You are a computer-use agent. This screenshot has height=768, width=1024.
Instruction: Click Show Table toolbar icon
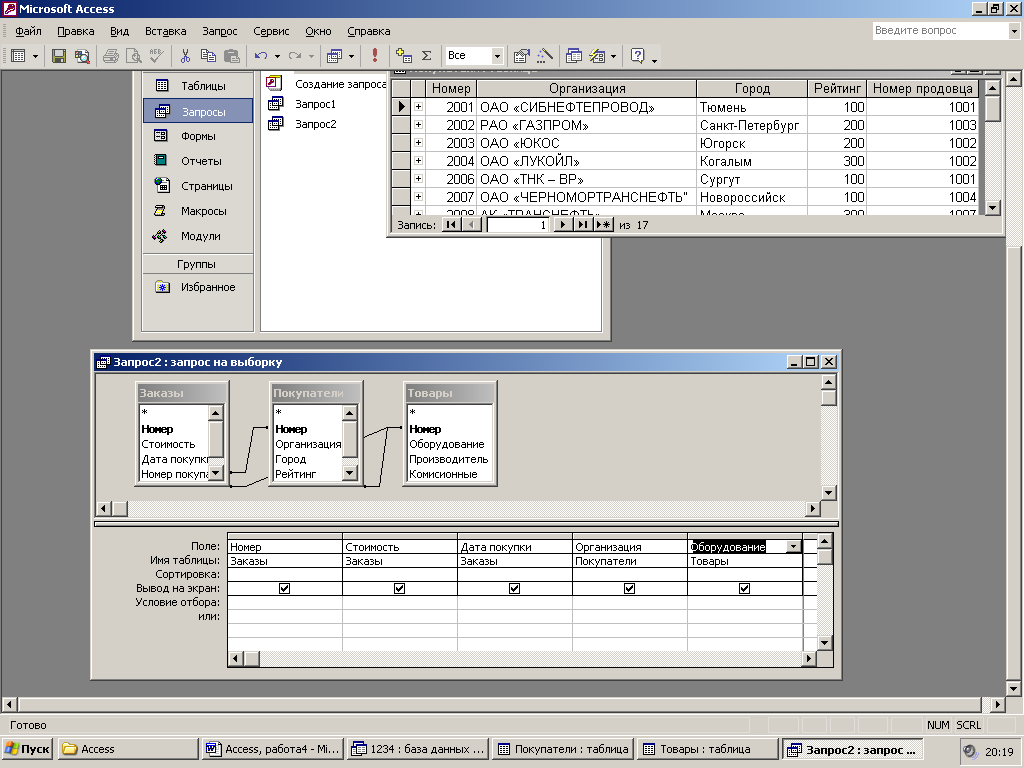pos(404,56)
